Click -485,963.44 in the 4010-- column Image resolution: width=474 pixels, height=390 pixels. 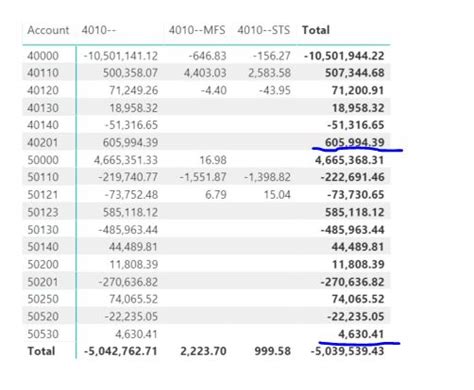128,230
